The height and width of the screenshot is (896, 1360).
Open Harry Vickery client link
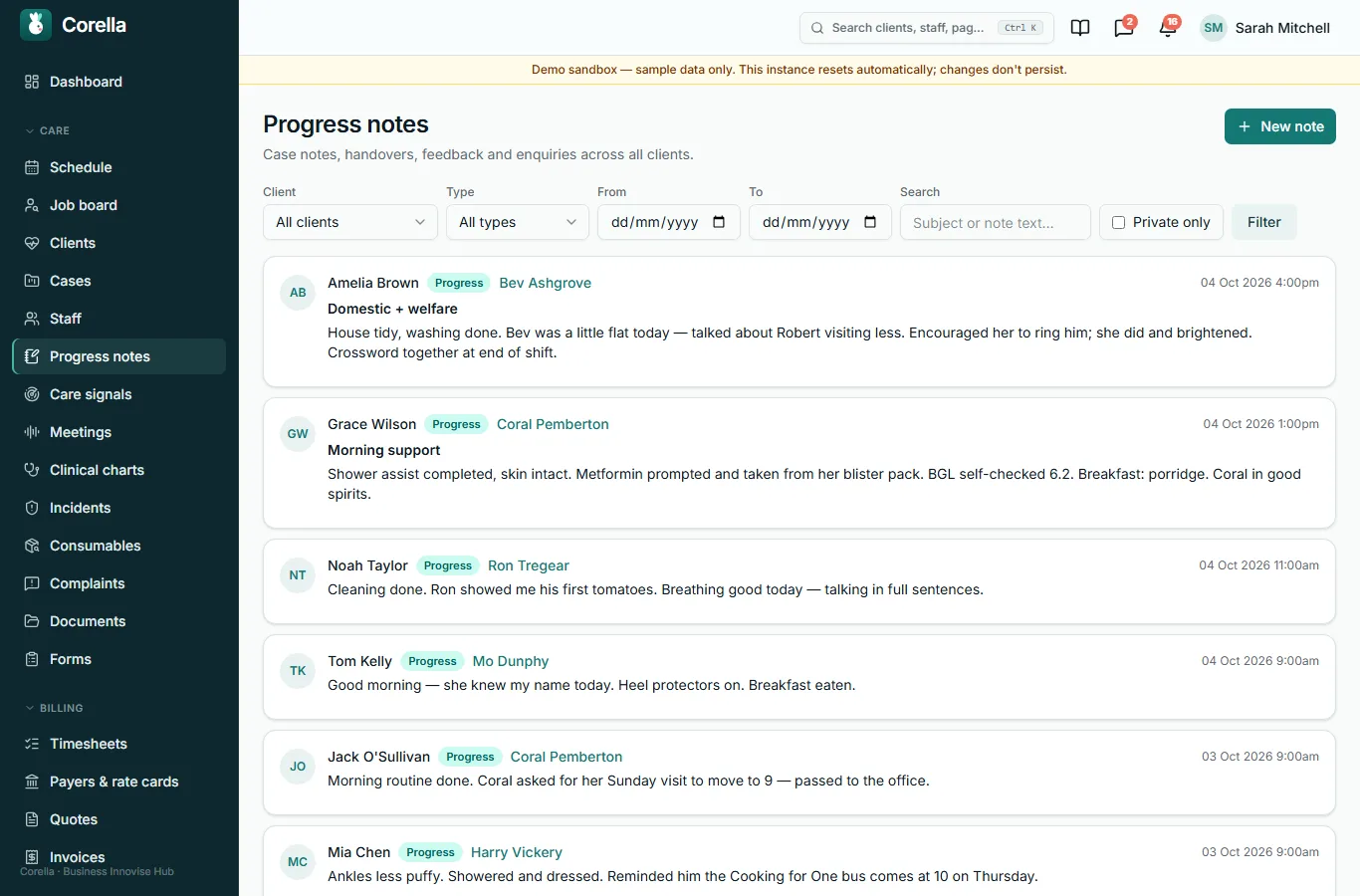(517, 852)
